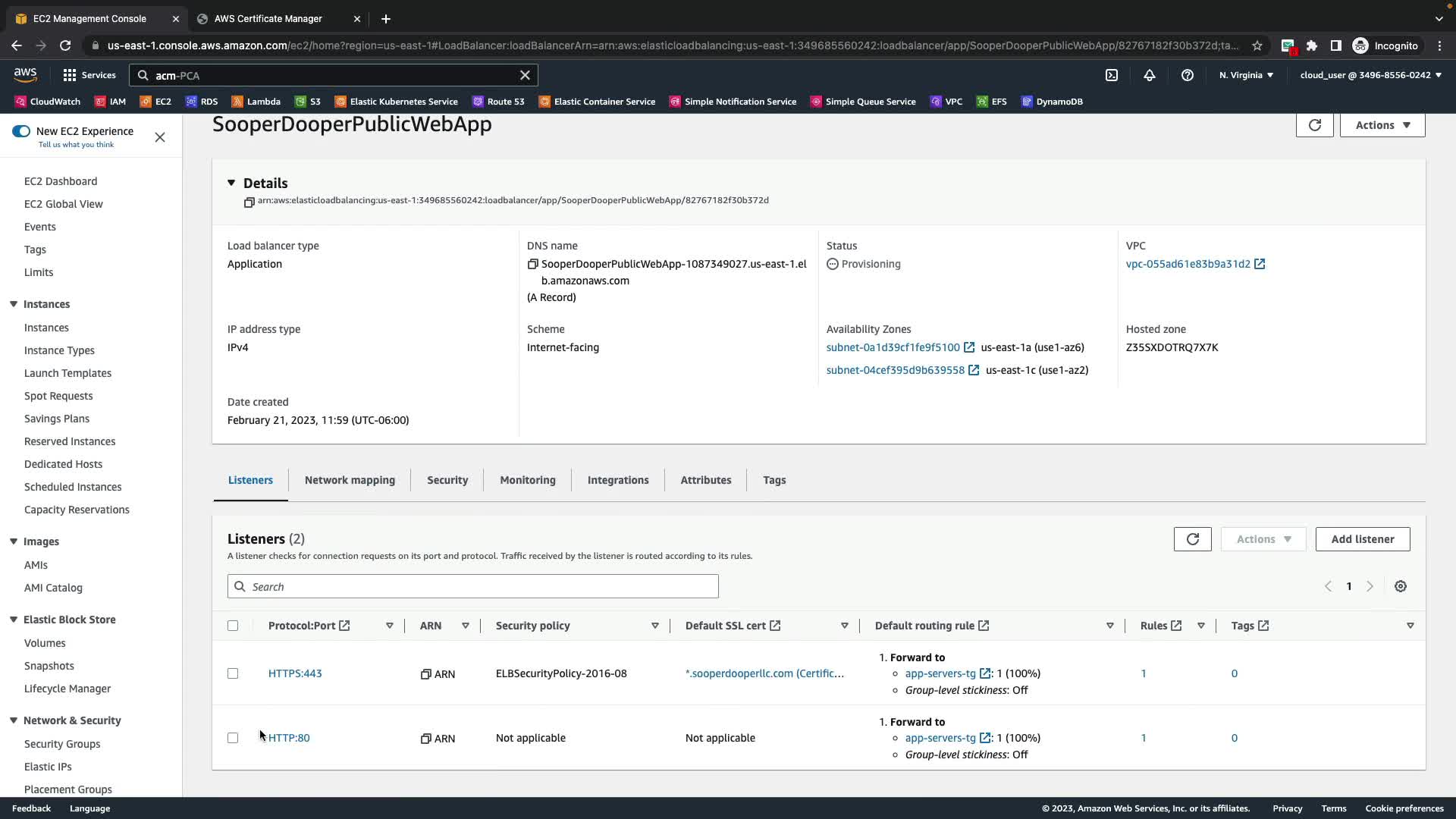
Task: Clear the acm-PCA search box
Action: (x=525, y=75)
